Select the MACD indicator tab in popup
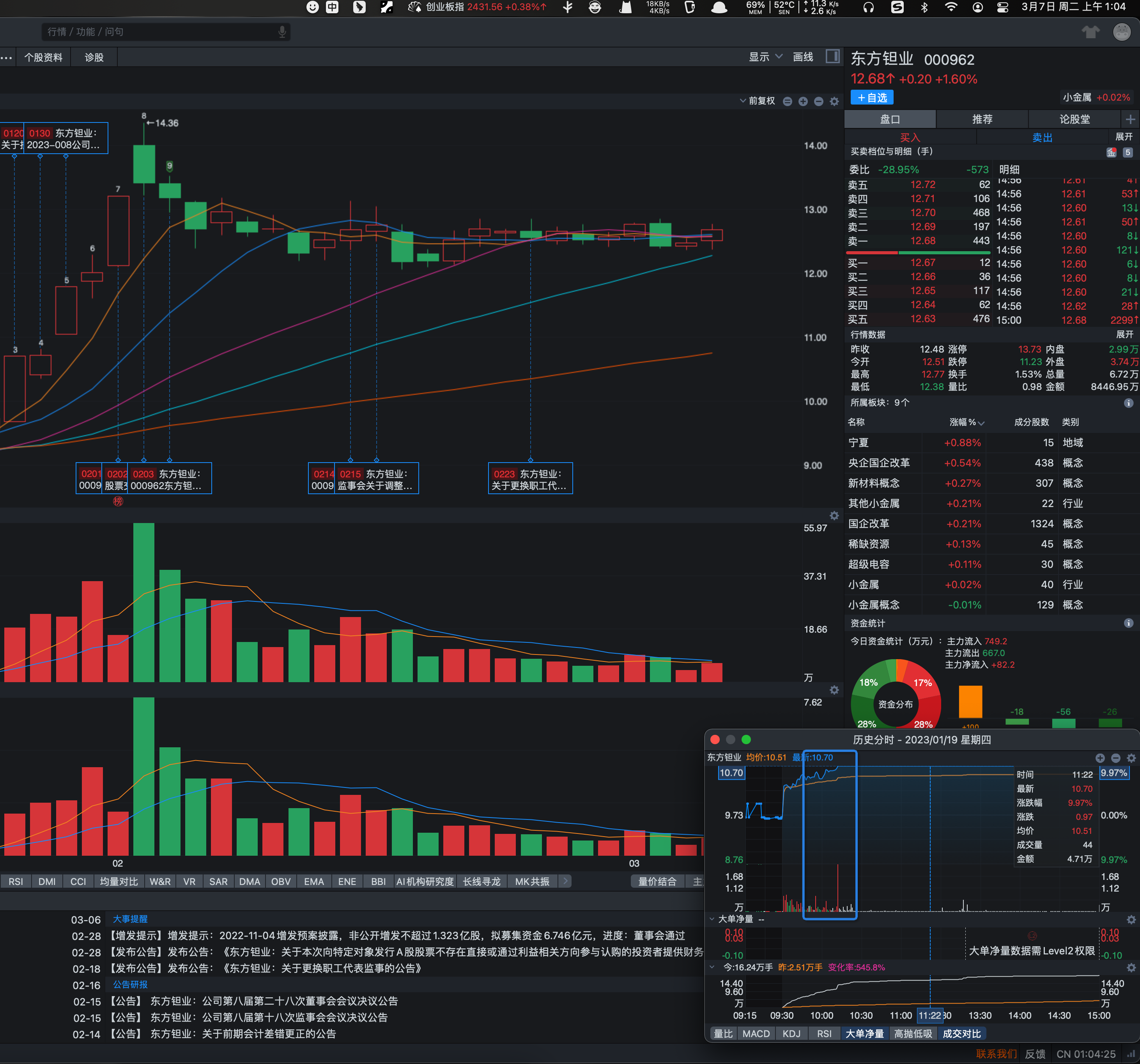 click(x=756, y=1034)
